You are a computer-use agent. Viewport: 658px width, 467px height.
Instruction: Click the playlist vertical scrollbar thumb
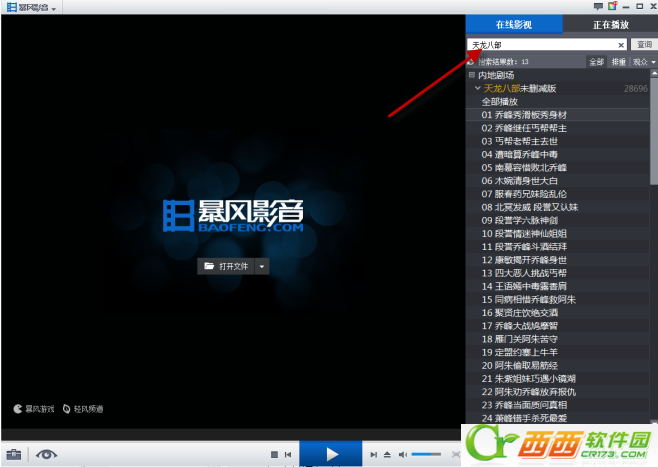pos(654,131)
